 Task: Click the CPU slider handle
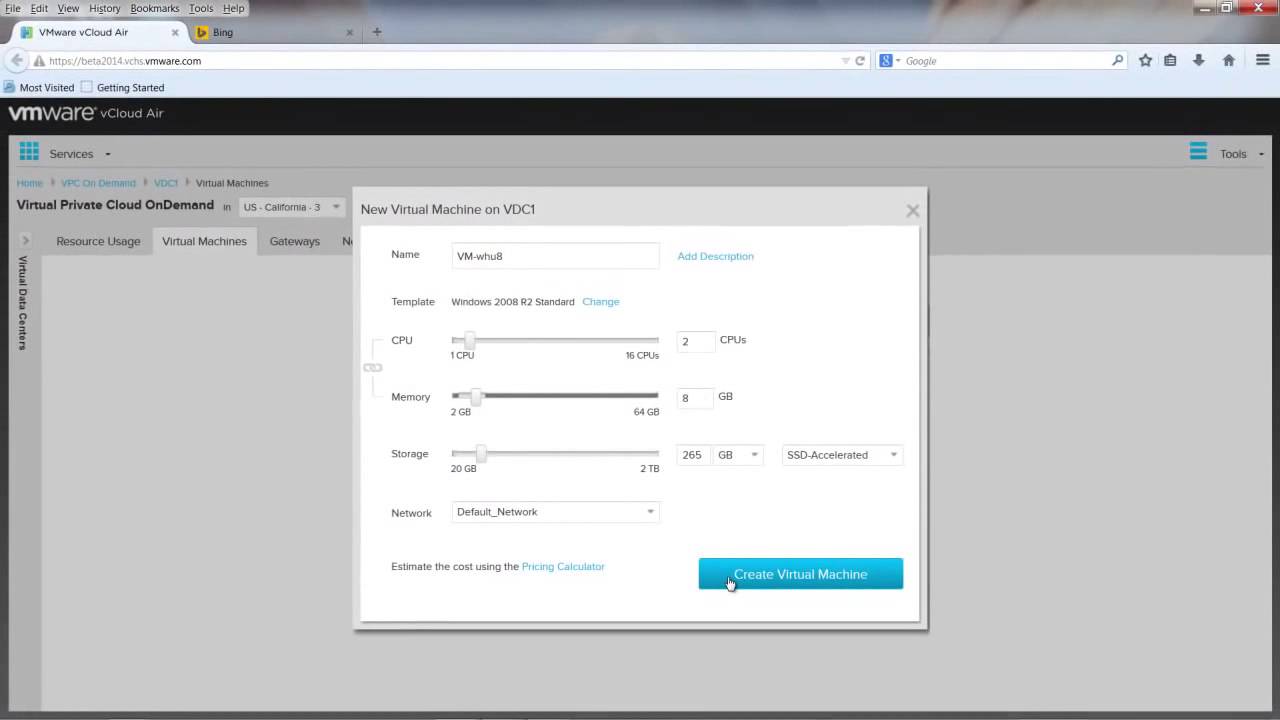469,340
